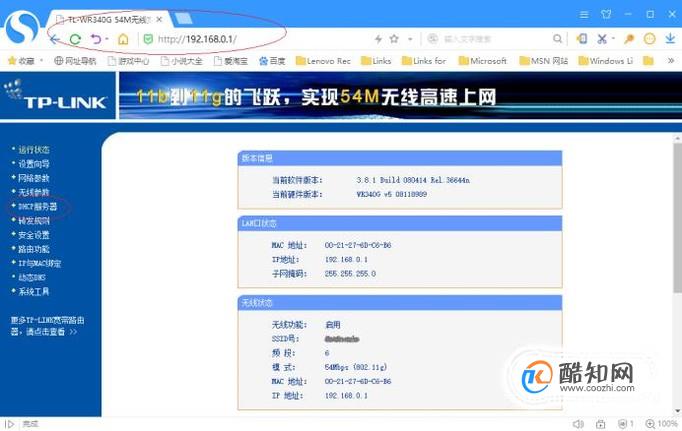
Task: Expand more bookmarks chevron
Action: tap(671, 61)
